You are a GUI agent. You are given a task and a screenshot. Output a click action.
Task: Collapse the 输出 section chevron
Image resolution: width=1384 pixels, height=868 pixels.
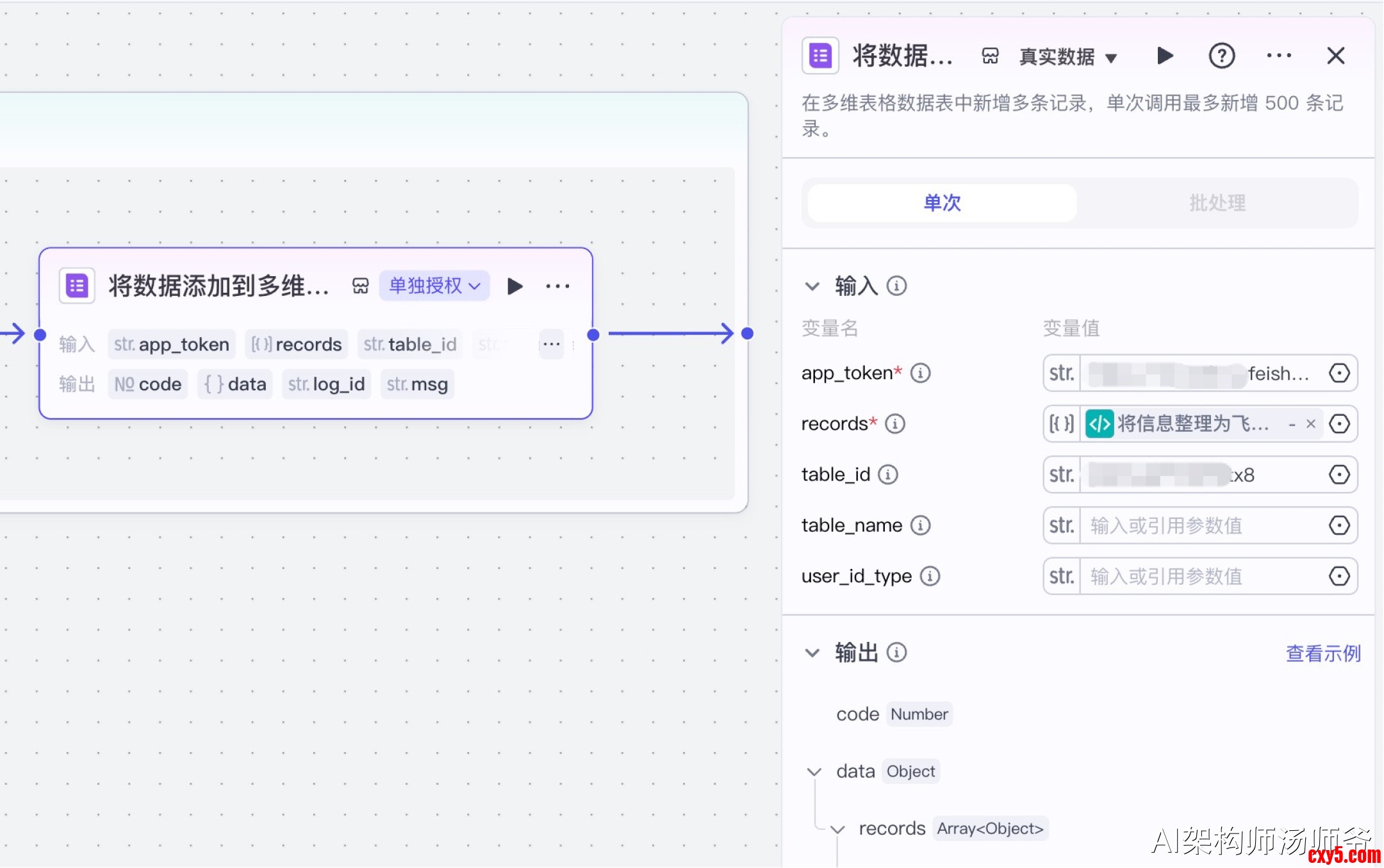[x=812, y=653]
